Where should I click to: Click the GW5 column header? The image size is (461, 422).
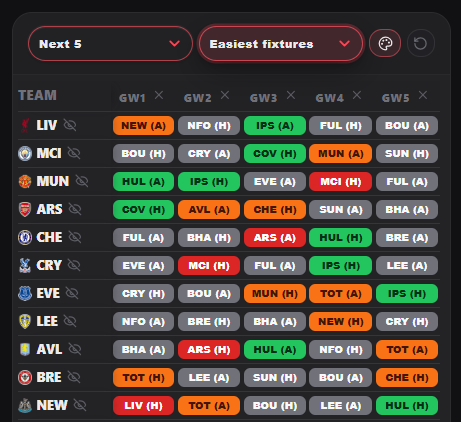396,98
